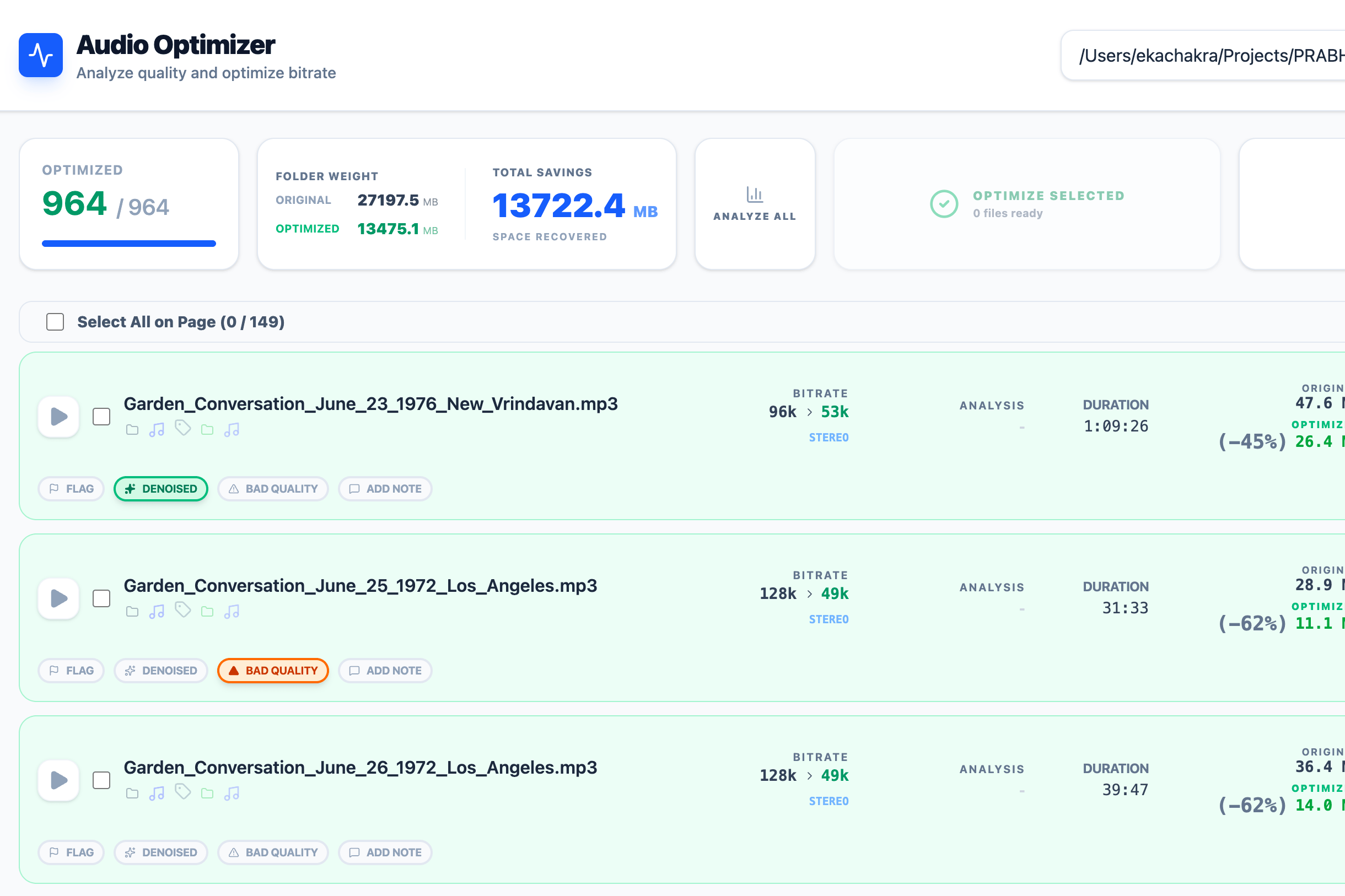Flag the June_26_1972 recording
Image resolution: width=1345 pixels, height=896 pixels.
[71, 852]
